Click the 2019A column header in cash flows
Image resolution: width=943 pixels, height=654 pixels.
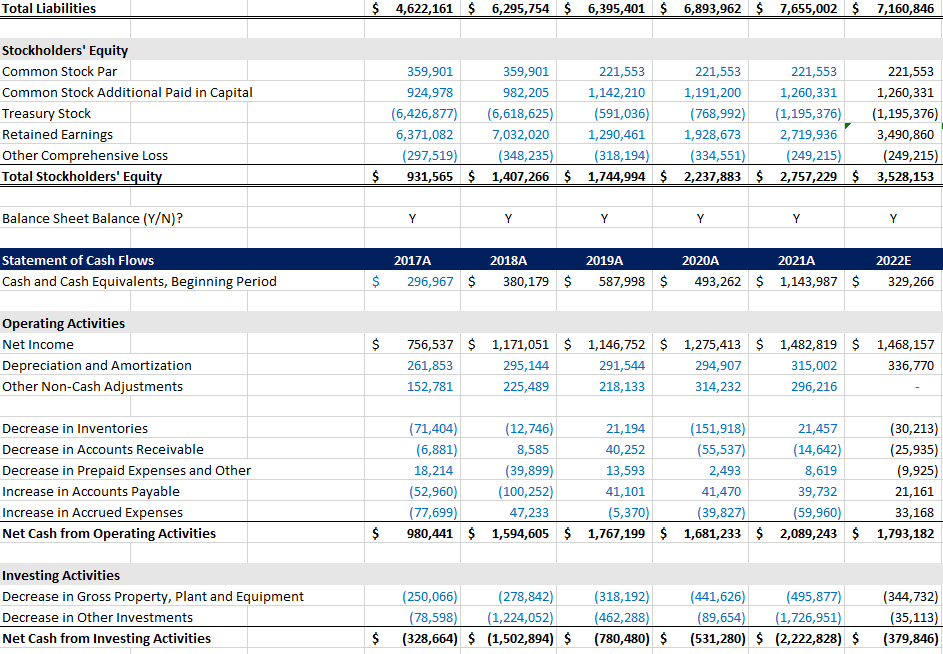pyautogui.click(x=604, y=261)
